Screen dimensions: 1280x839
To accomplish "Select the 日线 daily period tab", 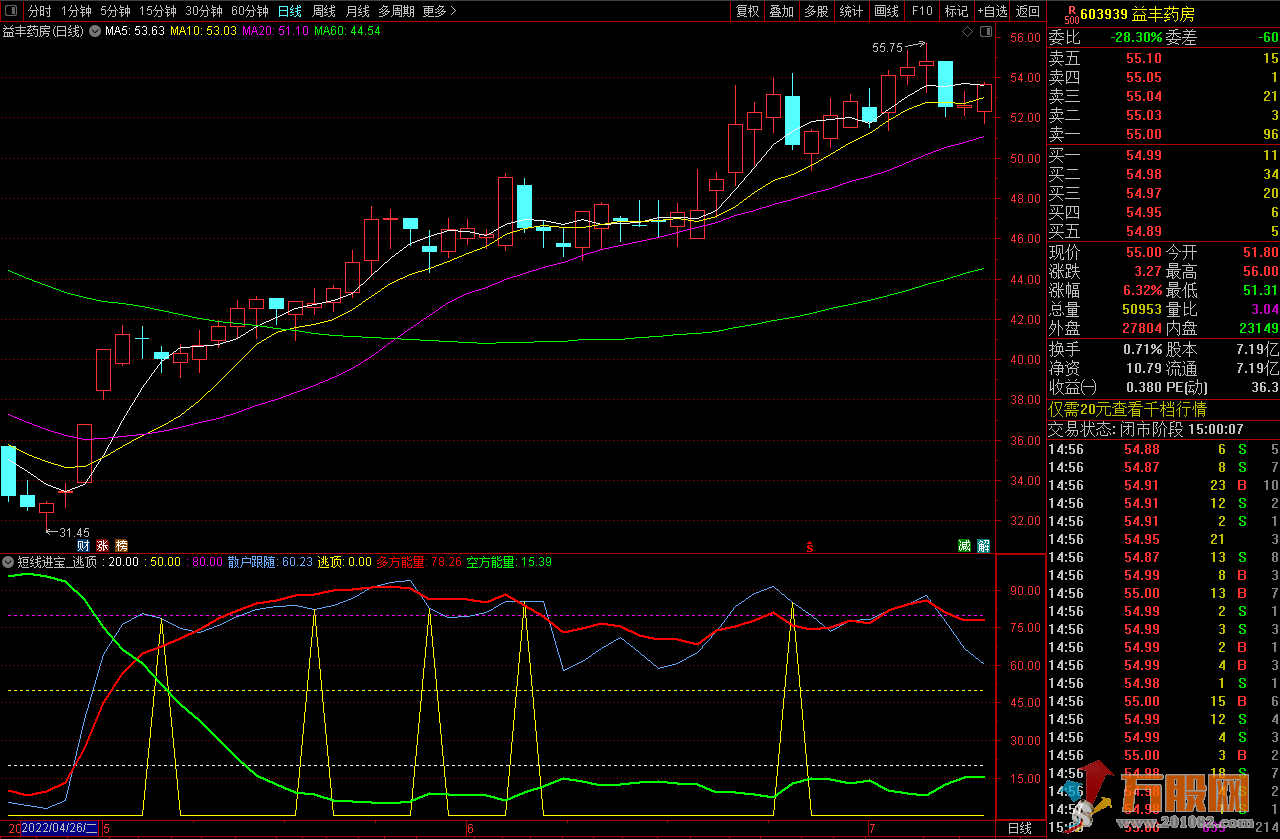I will click(290, 11).
